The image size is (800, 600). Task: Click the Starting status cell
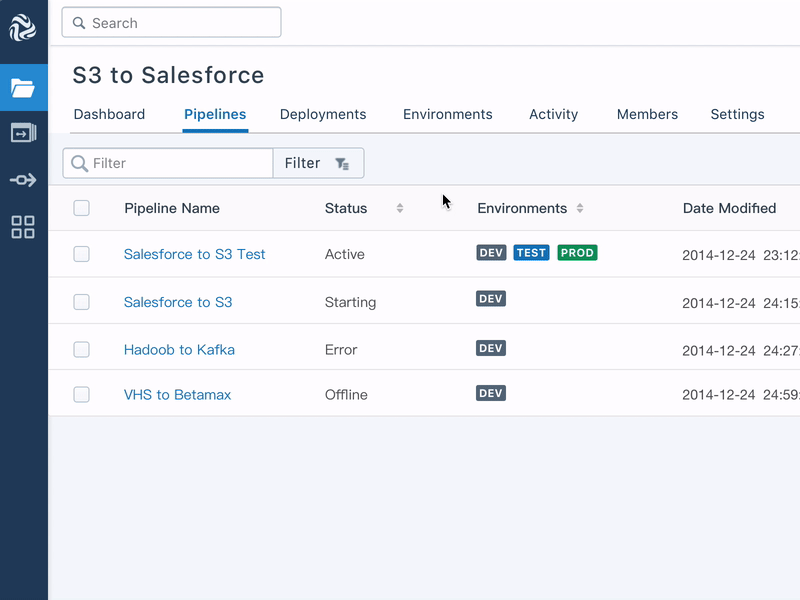pos(351,302)
